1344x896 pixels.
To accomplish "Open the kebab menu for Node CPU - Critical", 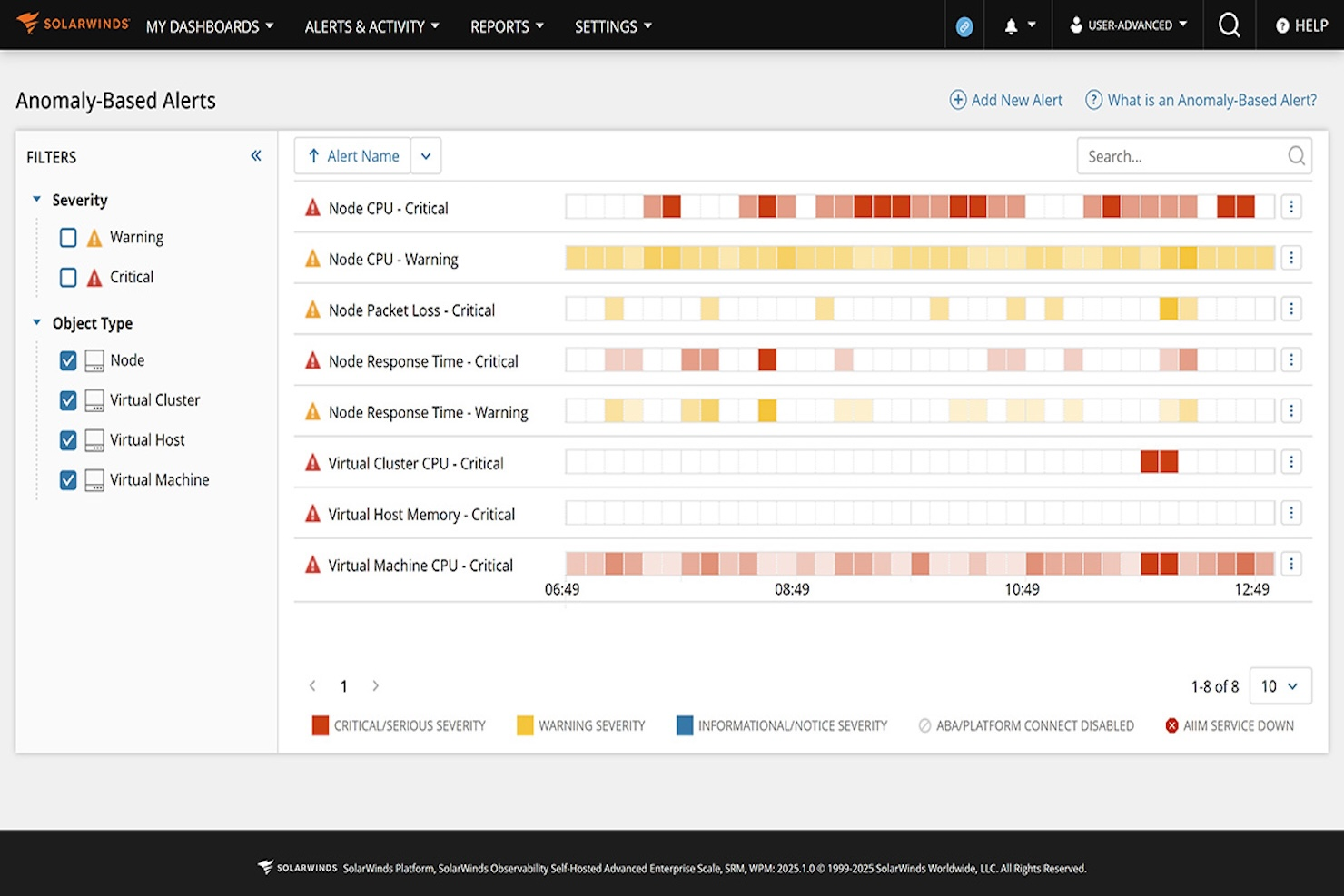I will pyautogui.click(x=1291, y=206).
